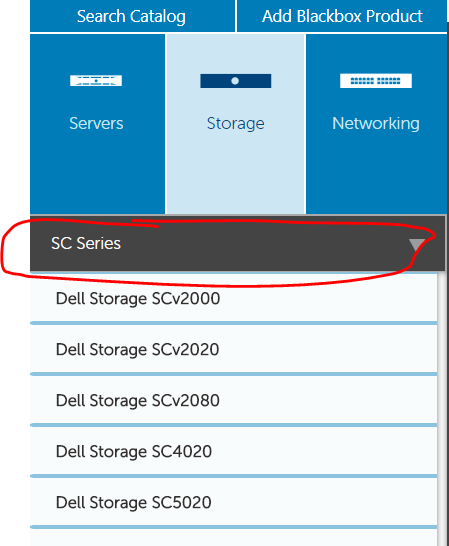This screenshot has width=449, height=546.
Task: Click the partially visible row below SC5020
Action: pos(233,537)
